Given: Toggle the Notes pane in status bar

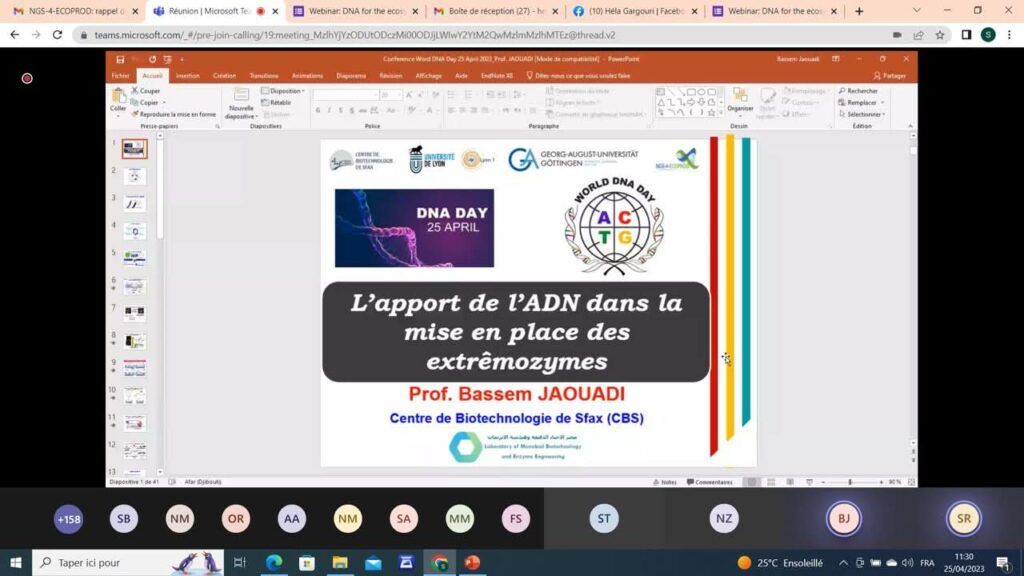Looking at the screenshot, I should click(x=667, y=482).
